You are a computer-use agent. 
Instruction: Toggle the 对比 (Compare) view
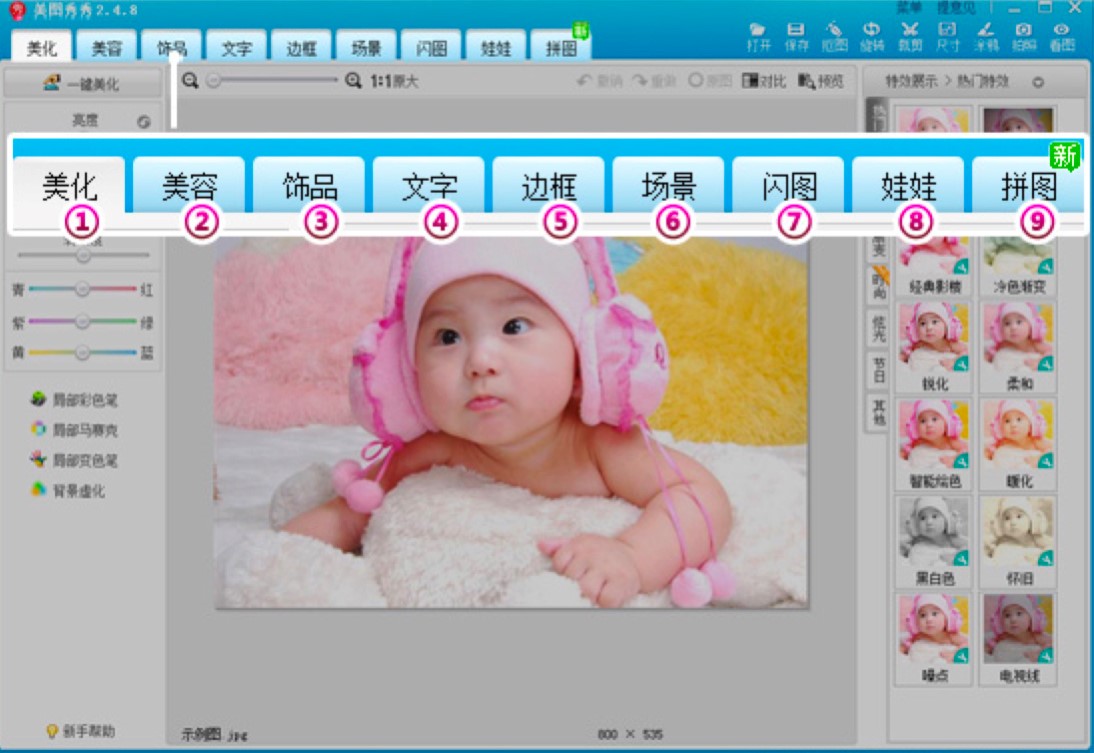point(764,81)
